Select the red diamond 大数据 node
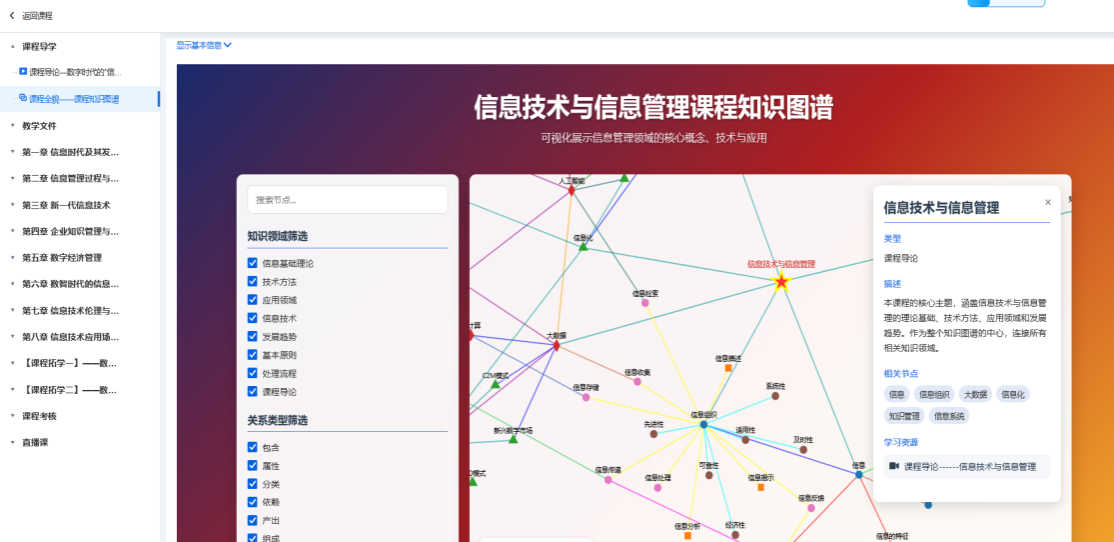 557,346
